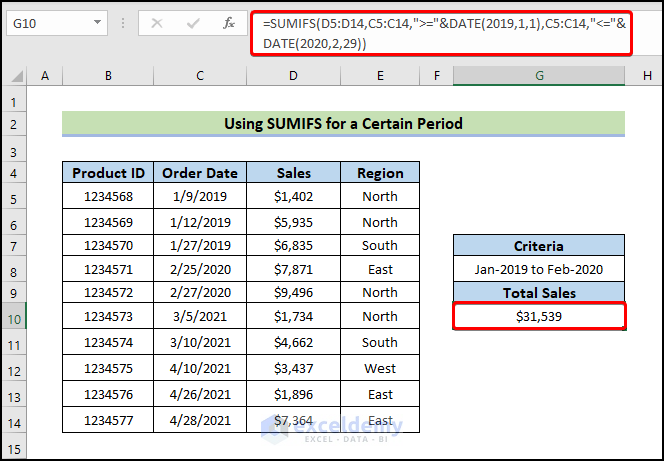Click the Jan-2019 to Feb-2020 cell

[x=539, y=269]
